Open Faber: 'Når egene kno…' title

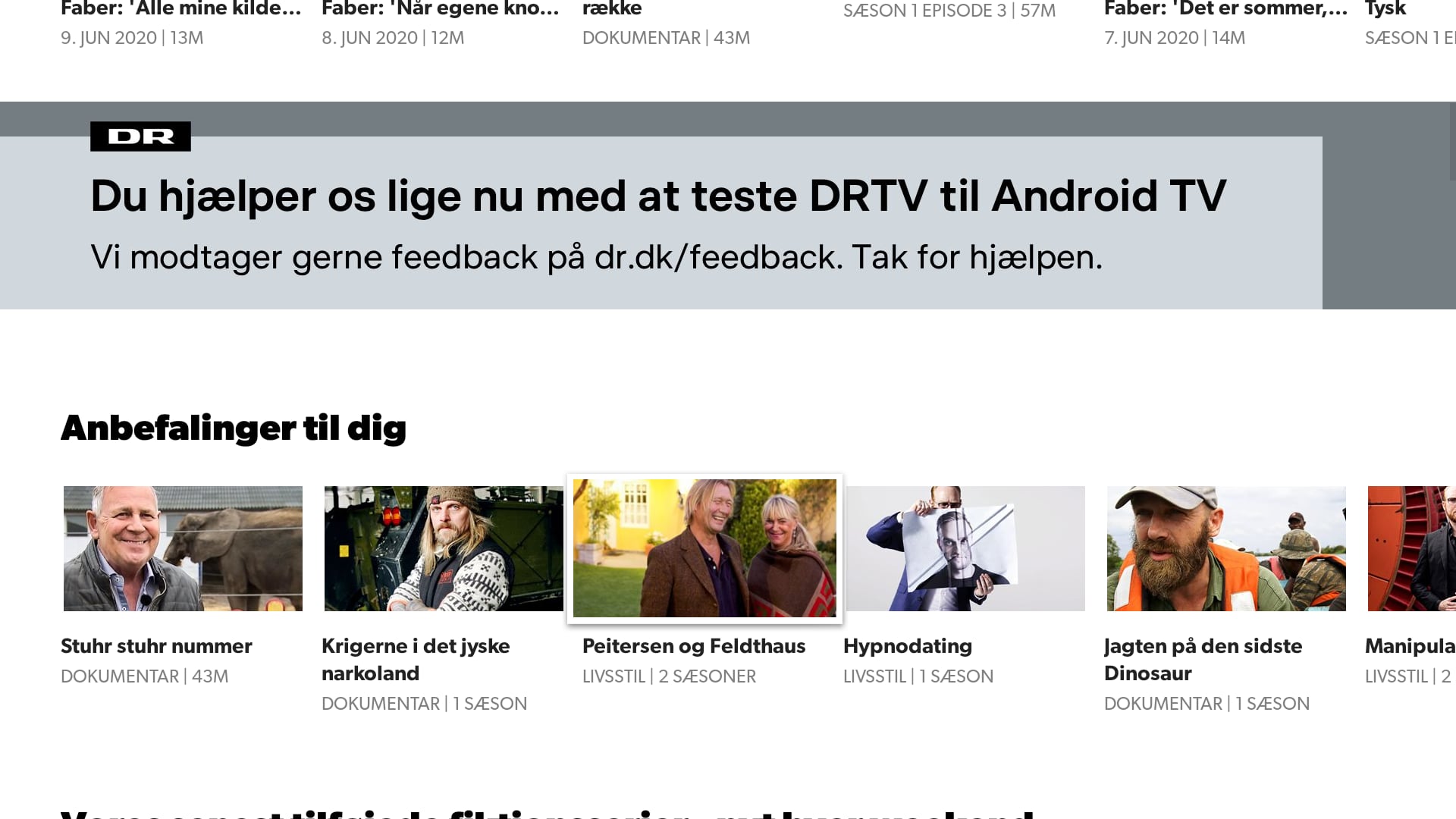pos(441,9)
